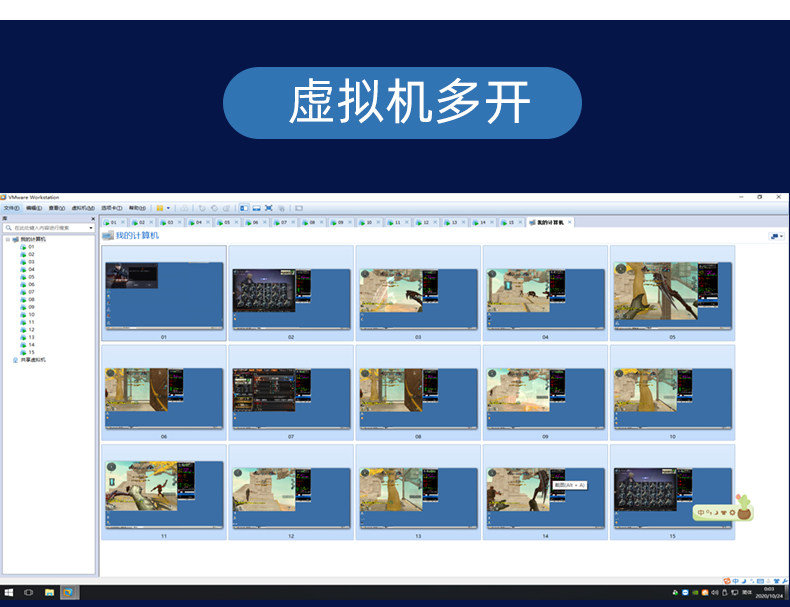Open the power options dropdown arrow
This screenshot has width=790, height=607.
pyautogui.click(x=168, y=208)
